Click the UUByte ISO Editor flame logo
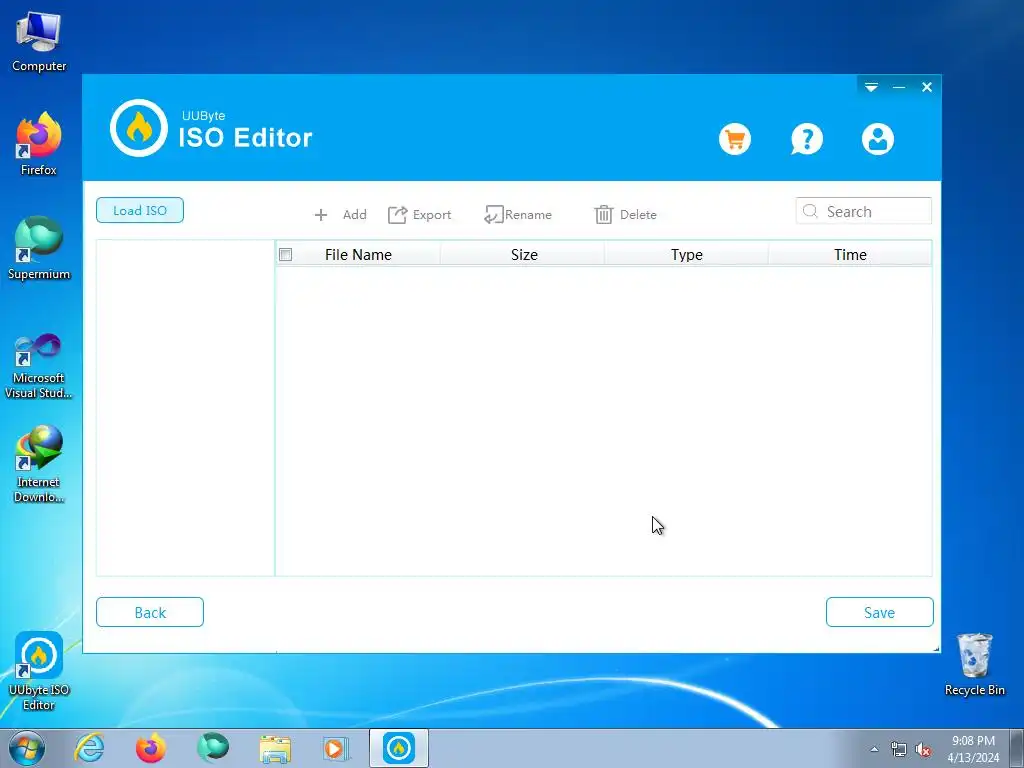The image size is (1024, 768). click(138, 128)
